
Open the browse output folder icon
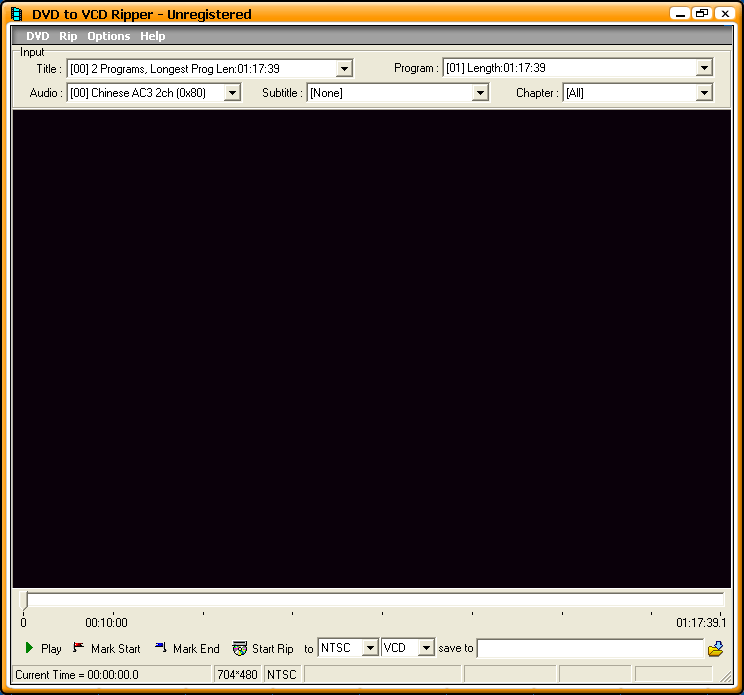pos(716,649)
